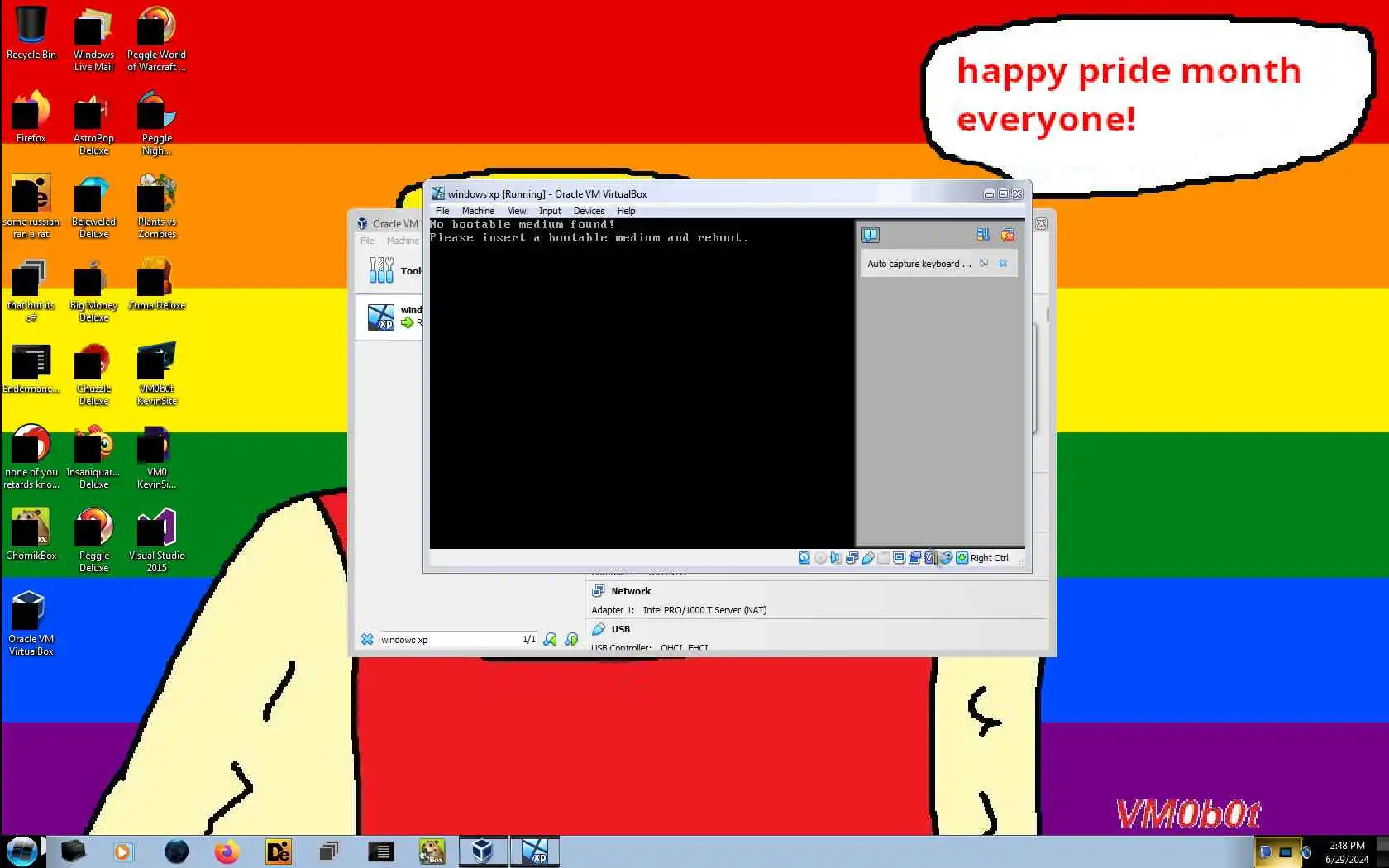The width and height of the screenshot is (1389, 868).
Task: Open AstroPop Deluxe desktop icon
Action: click(93, 122)
